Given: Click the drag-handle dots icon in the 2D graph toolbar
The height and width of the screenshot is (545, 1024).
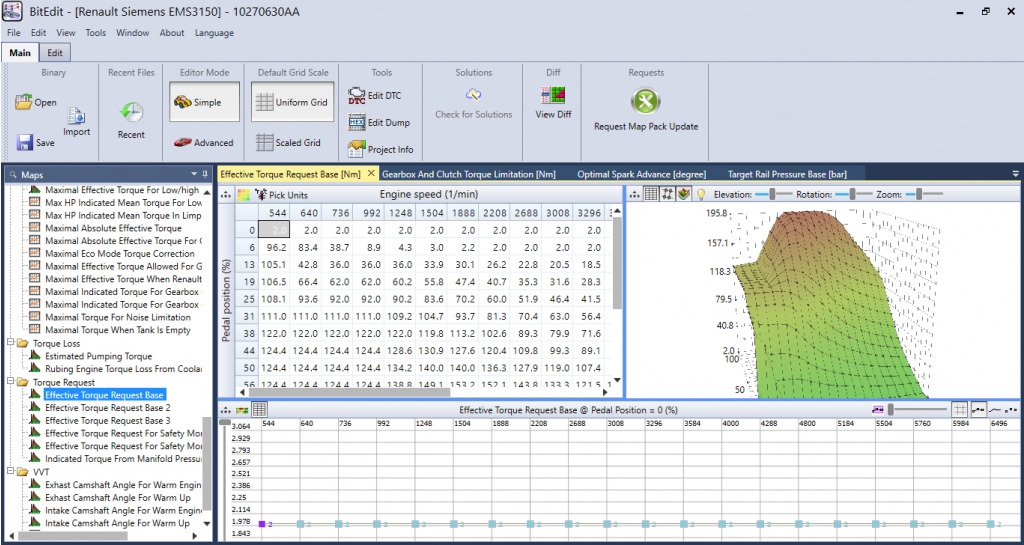Looking at the screenshot, I should point(226,410).
